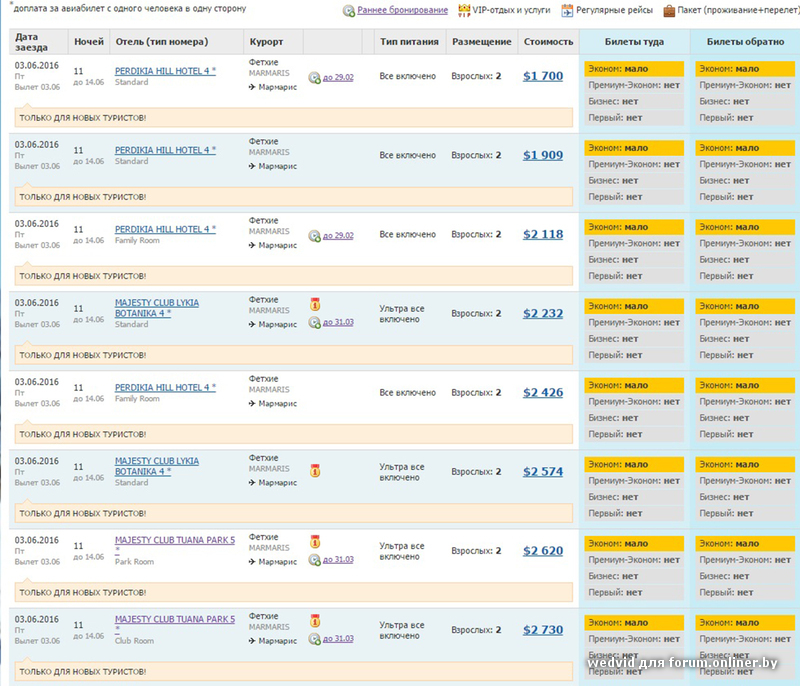Click the arrow icon before Мармарис in the $2 426 row
The width and height of the screenshot is (800, 686).
pyautogui.click(x=252, y=403)
